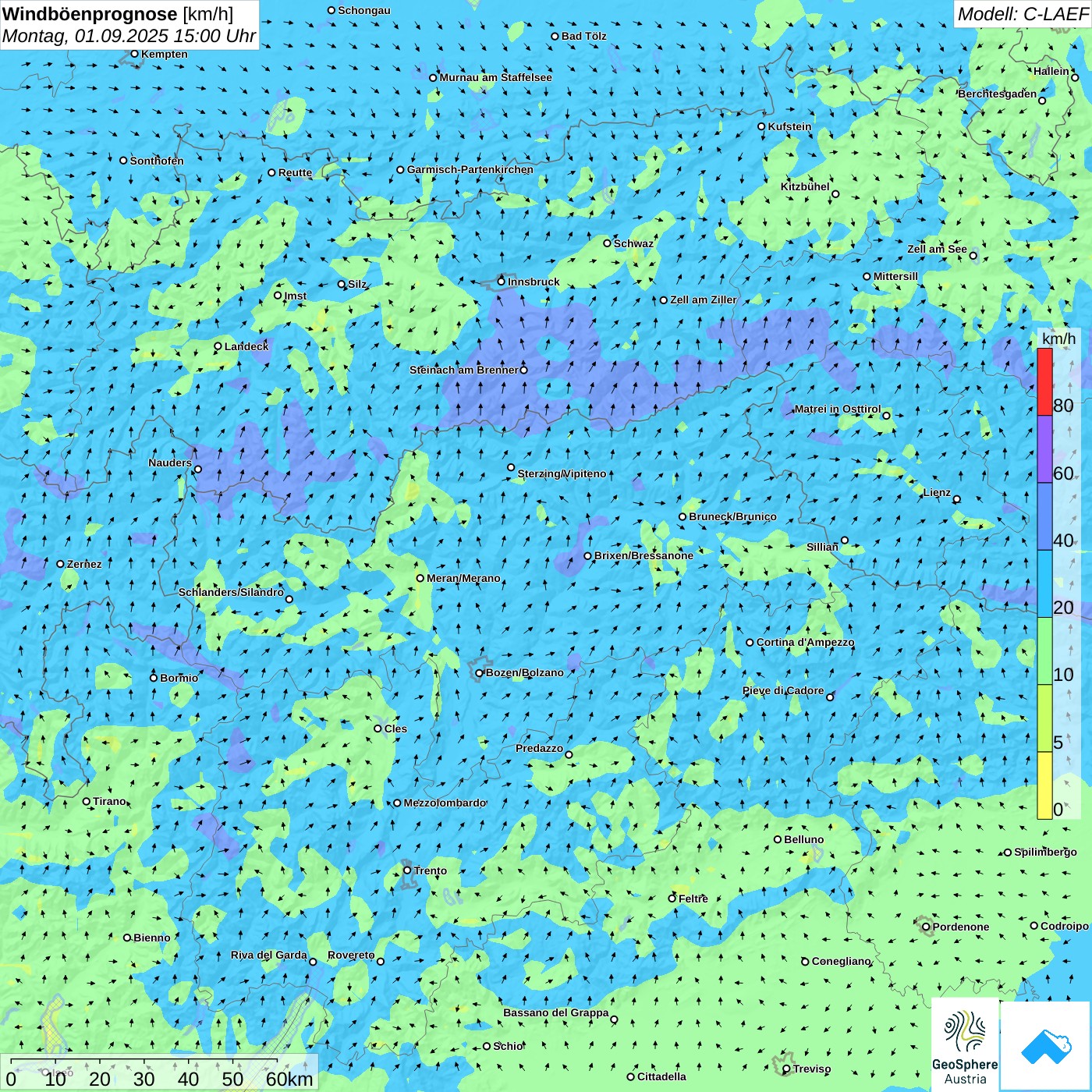The height and width of the screenshot is (1092, 1092).
Task: Pick the light blue 20–40 legend segment
Action: tap(1044, 584)
